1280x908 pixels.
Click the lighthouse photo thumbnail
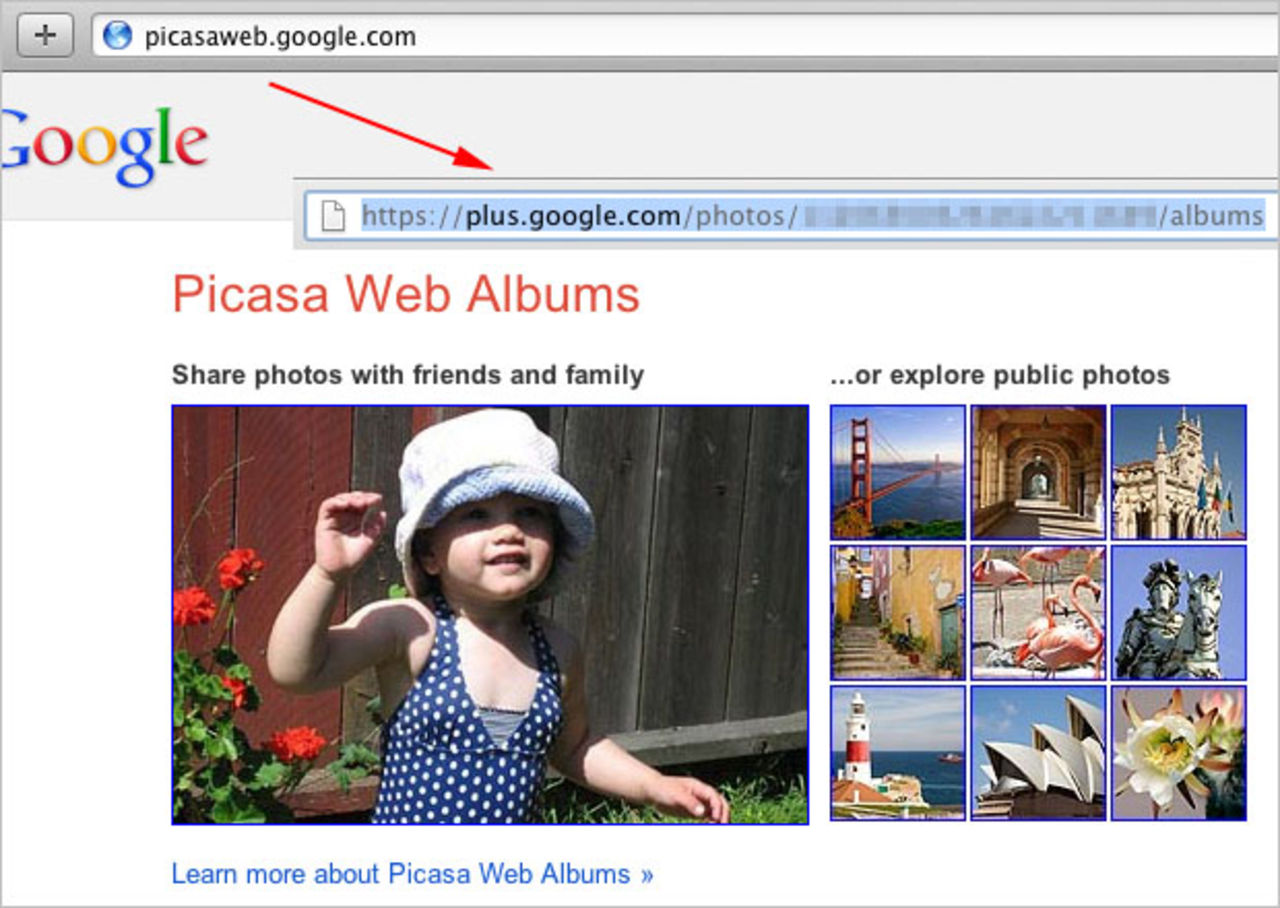[897, 753]
